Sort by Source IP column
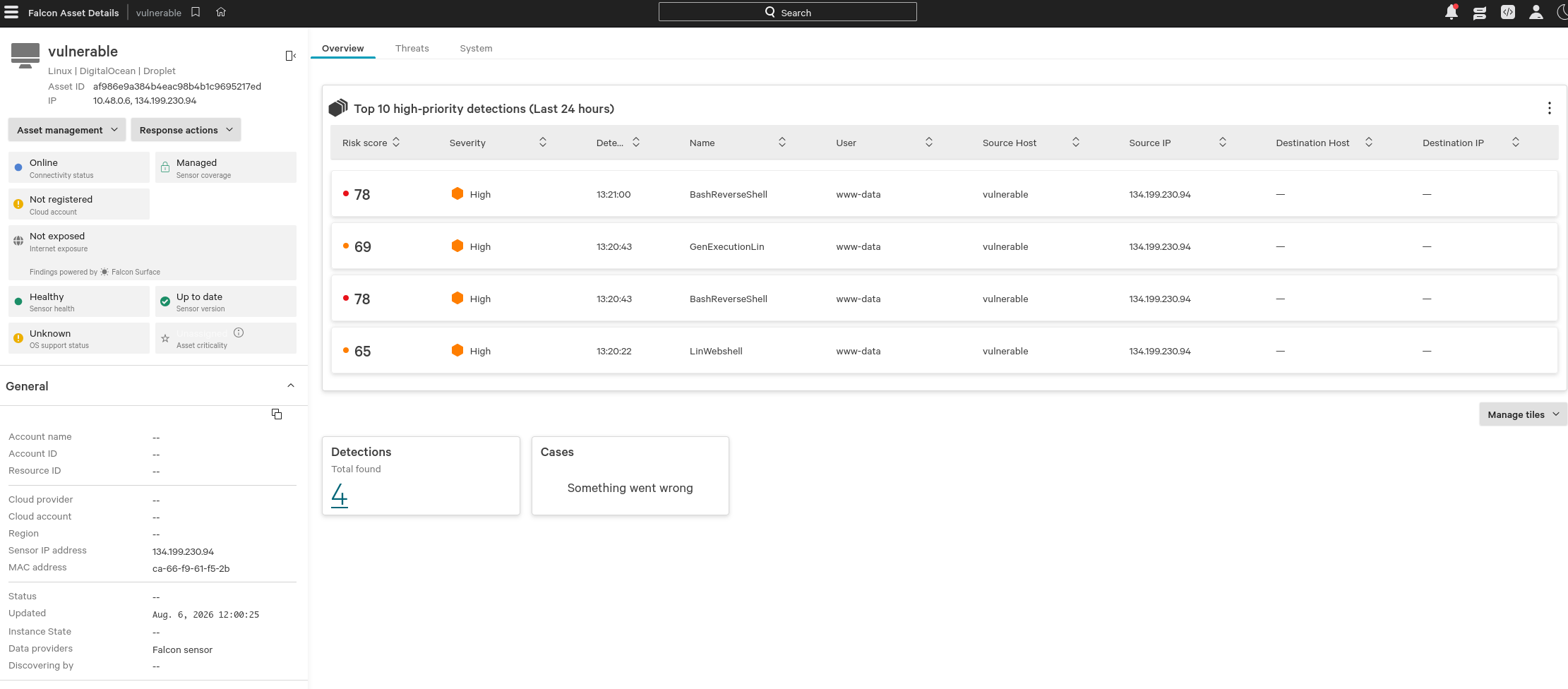The width and height of the screenshot is (1568, 689). (1223, 142)
